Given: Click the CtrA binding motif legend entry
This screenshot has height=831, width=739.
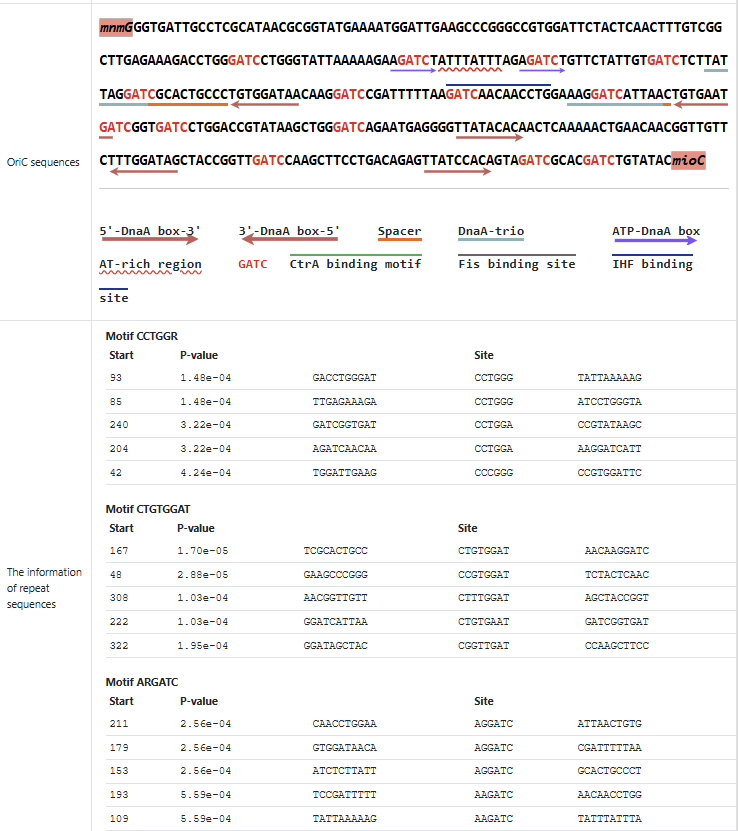Looking at the screenshot, I should [355, 263].
